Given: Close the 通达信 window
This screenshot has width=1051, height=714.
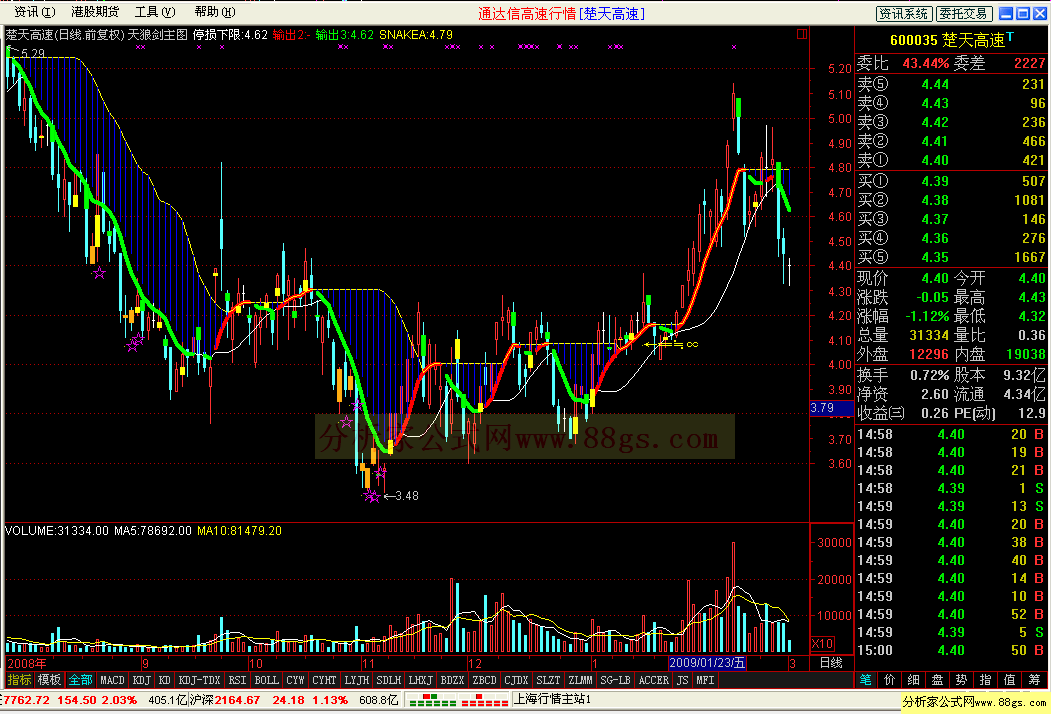Looking at the screenshot, I should tap(1040, 13).
